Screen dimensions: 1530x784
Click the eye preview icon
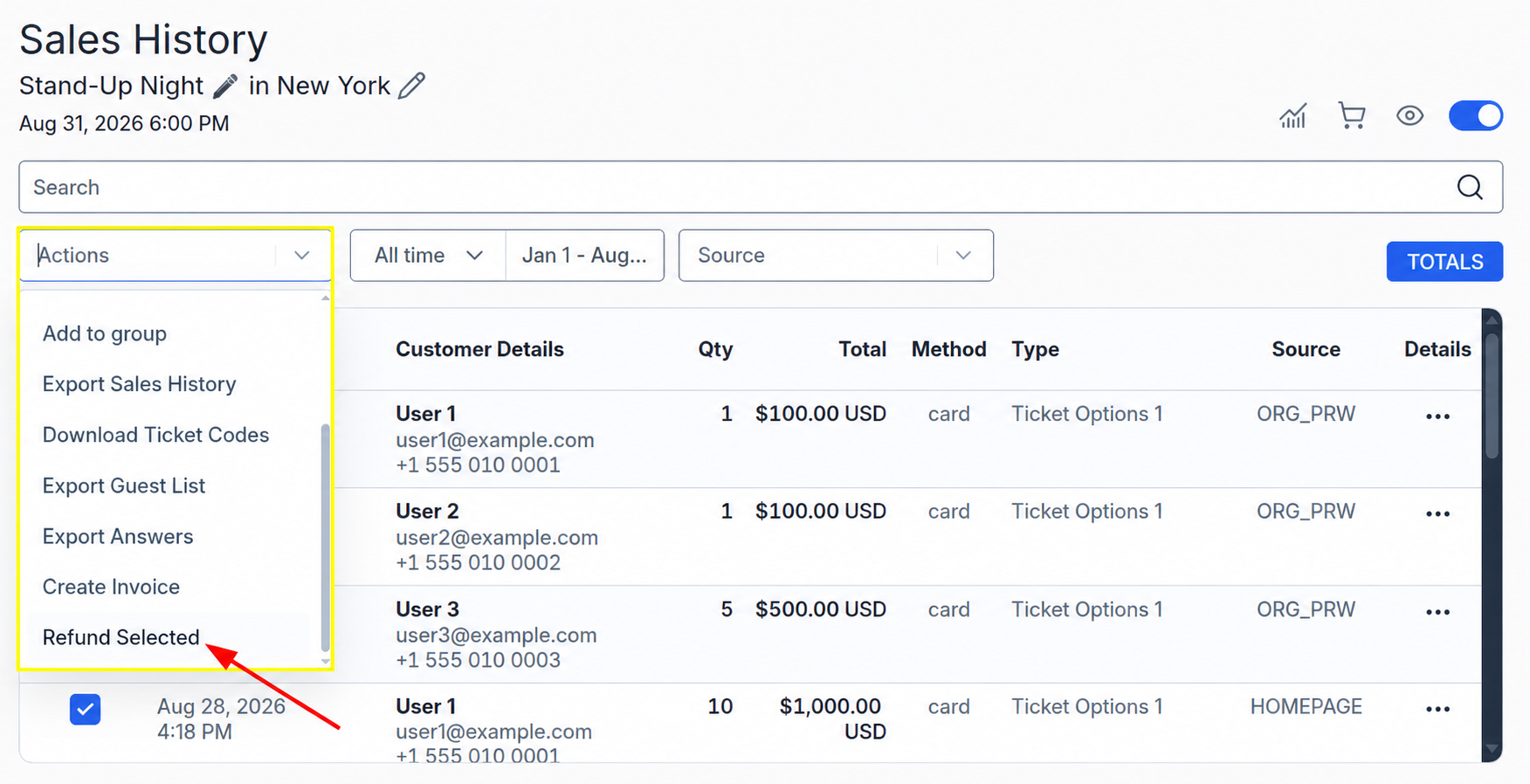[x=1409, y=115]
